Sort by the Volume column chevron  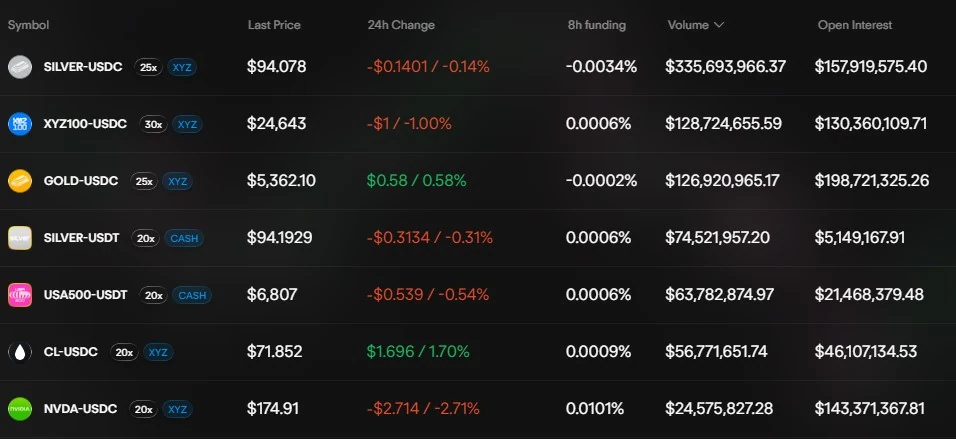pos(719,25)
